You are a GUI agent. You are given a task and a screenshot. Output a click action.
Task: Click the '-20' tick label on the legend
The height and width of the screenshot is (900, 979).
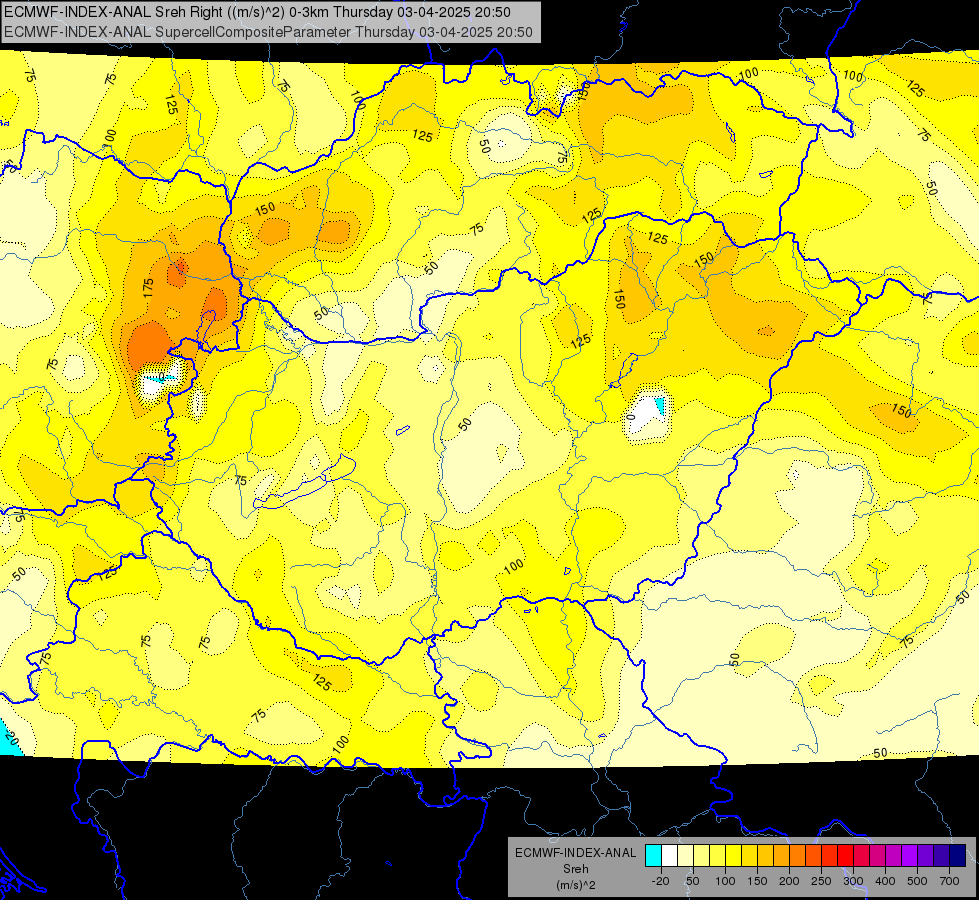[661, 881]
